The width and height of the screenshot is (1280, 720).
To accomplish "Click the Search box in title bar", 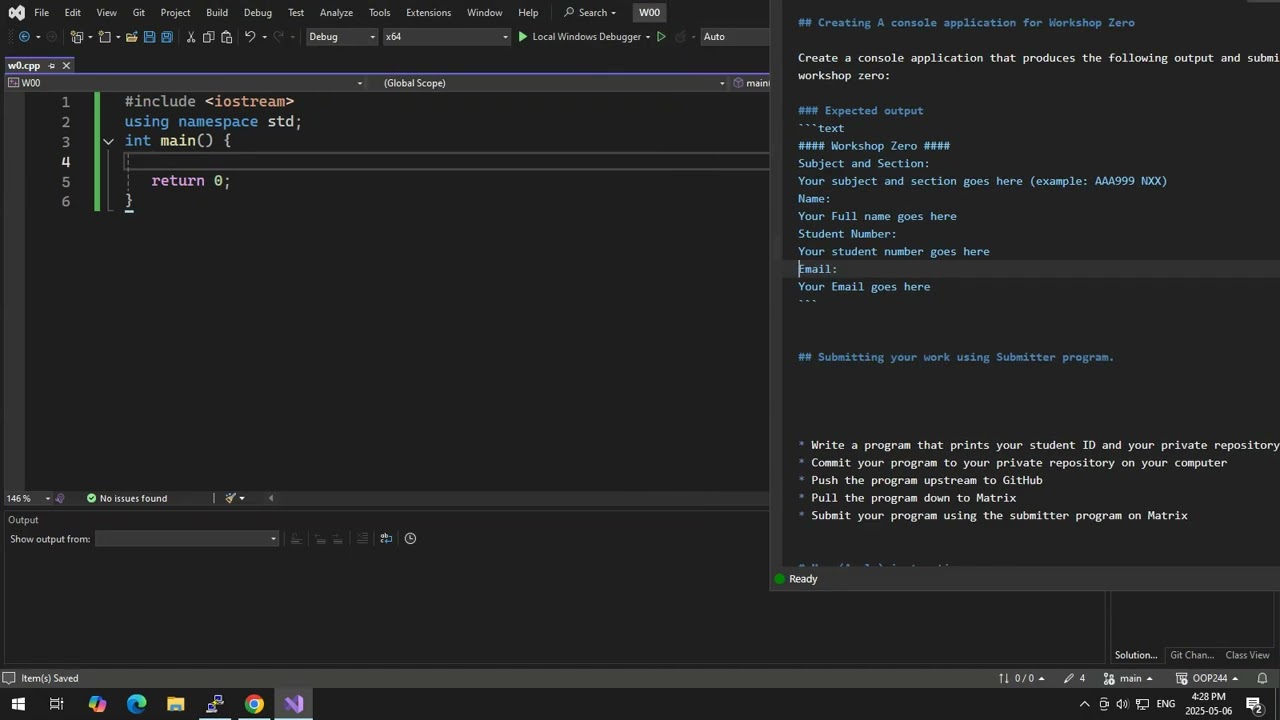I will pos(591,13).
